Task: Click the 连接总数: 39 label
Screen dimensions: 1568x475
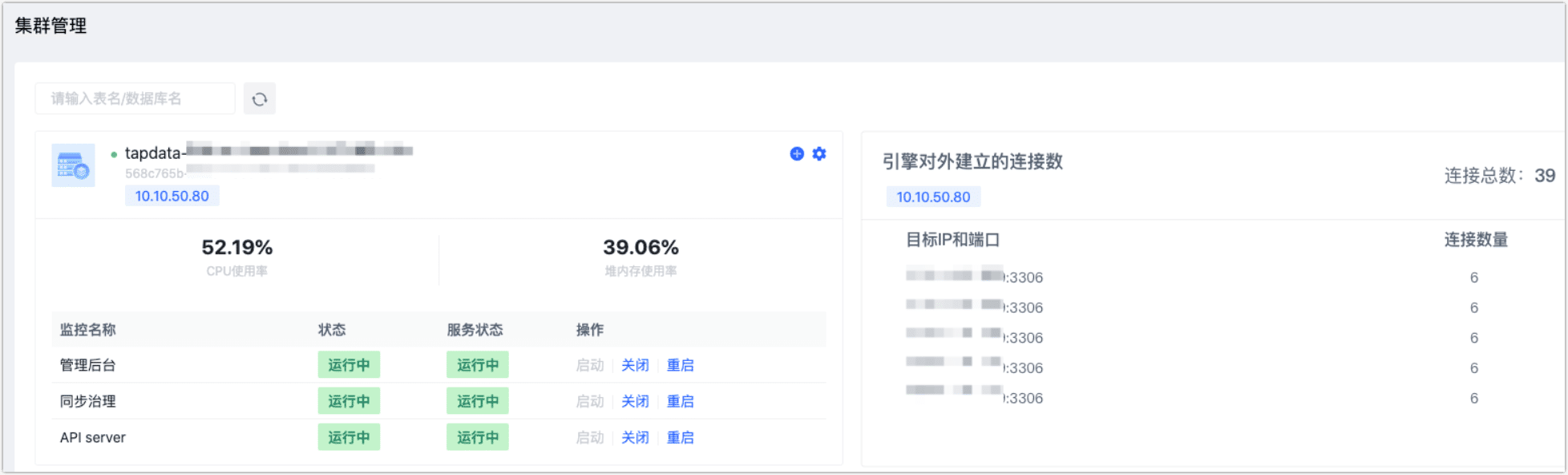Action: click(x=1500, y=176)
